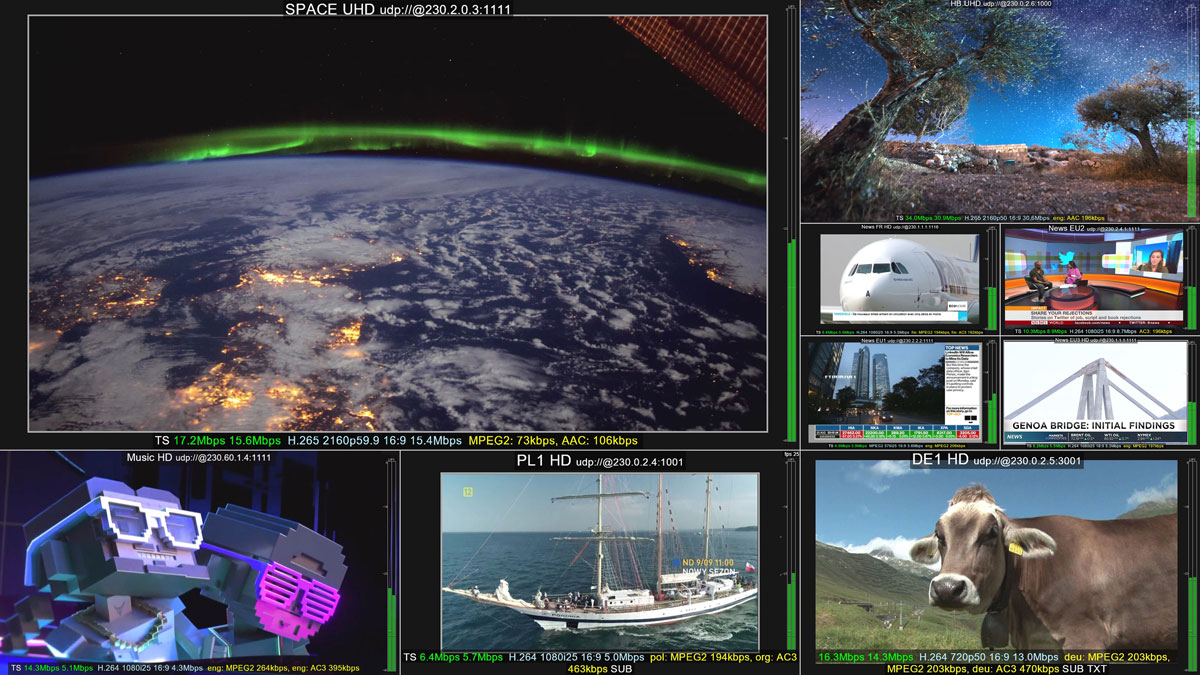Click the 'News FR HD' channel title
The image size is (1200, 675).
tap(879, 228)
